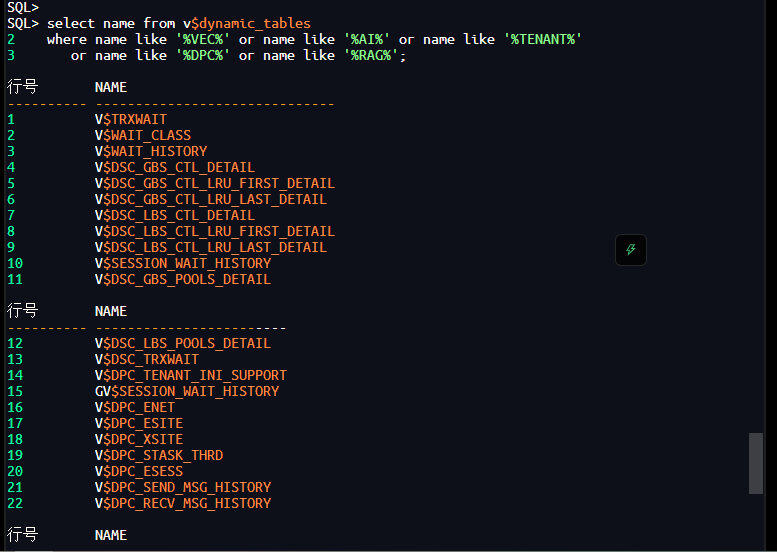Click V$DSC_LBS_POOLS_DETAIL row
777x552 pixels.
click(183, 343)
